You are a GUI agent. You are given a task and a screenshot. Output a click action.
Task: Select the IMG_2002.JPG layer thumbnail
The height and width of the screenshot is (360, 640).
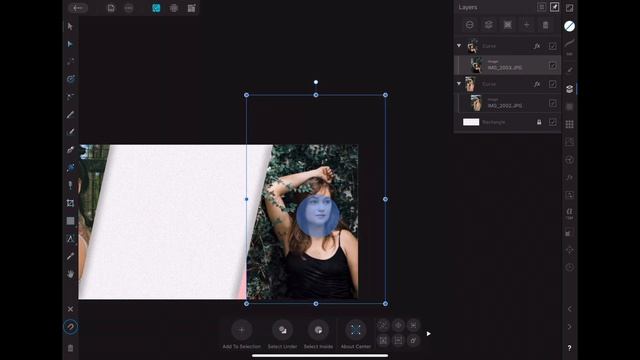click(x=476, y=103)
